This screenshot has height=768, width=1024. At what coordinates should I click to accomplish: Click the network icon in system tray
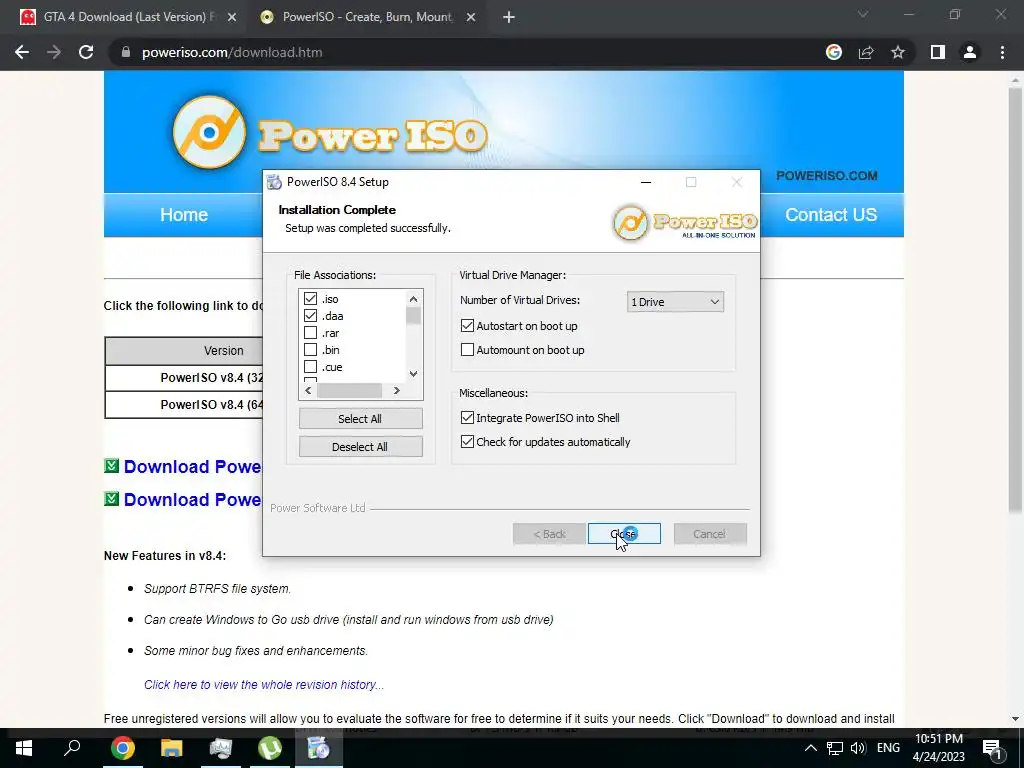pyautogui.click(x=835, y=748)
